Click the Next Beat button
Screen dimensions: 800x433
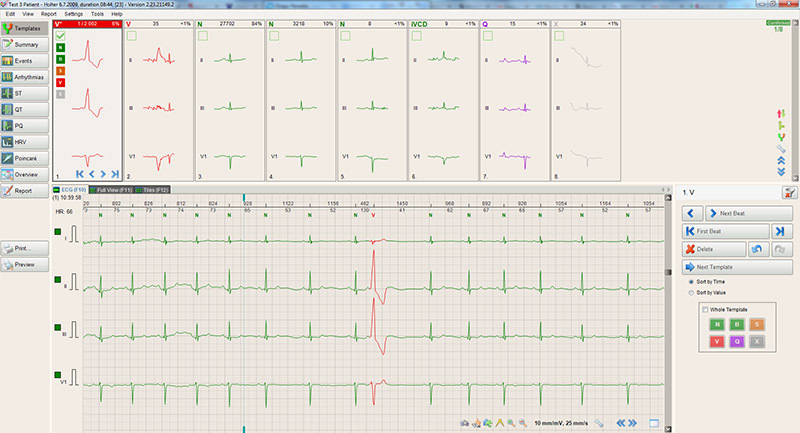pos(749,213)
